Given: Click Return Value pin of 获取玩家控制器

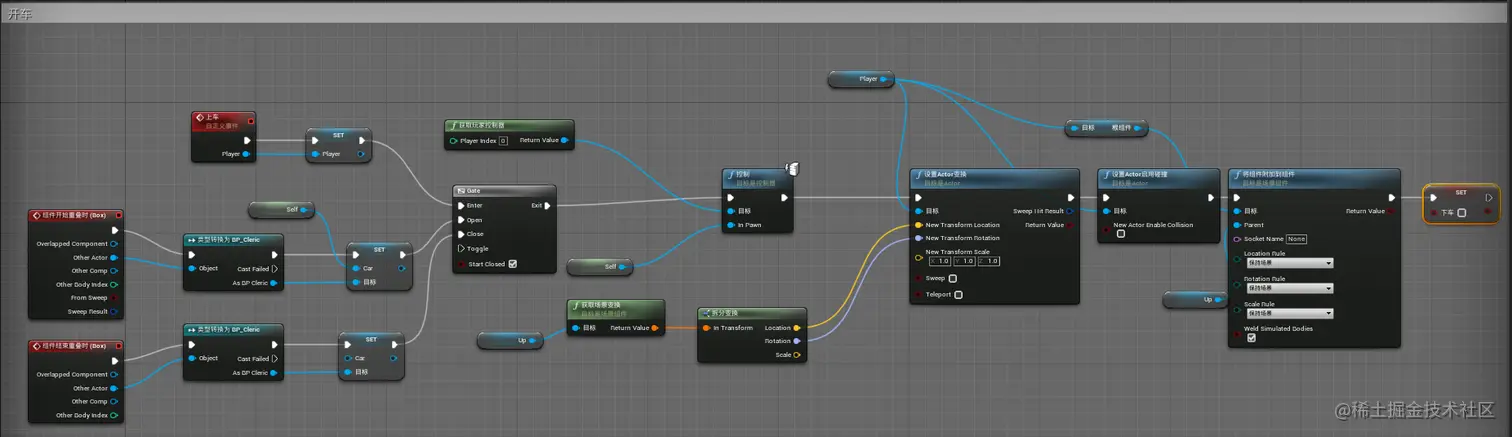Looking at the screenshot, I should click(565, 140).
